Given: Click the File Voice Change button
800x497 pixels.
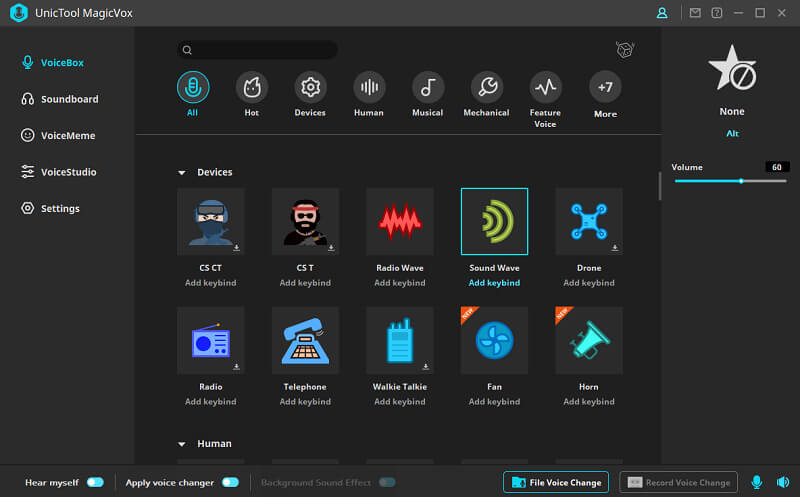Looking at the screenshot, I should pyautogui.click(x=556, y=482).
